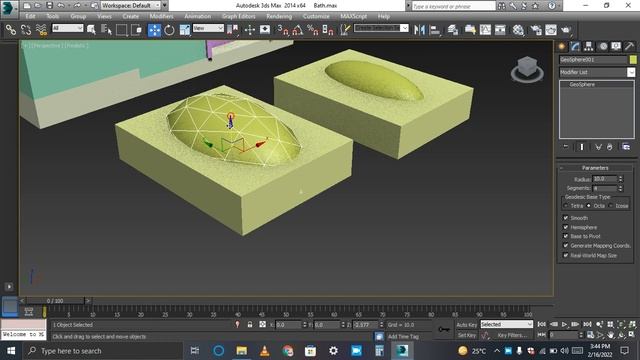Open the Schematic View icon

[x=500, y=30]
